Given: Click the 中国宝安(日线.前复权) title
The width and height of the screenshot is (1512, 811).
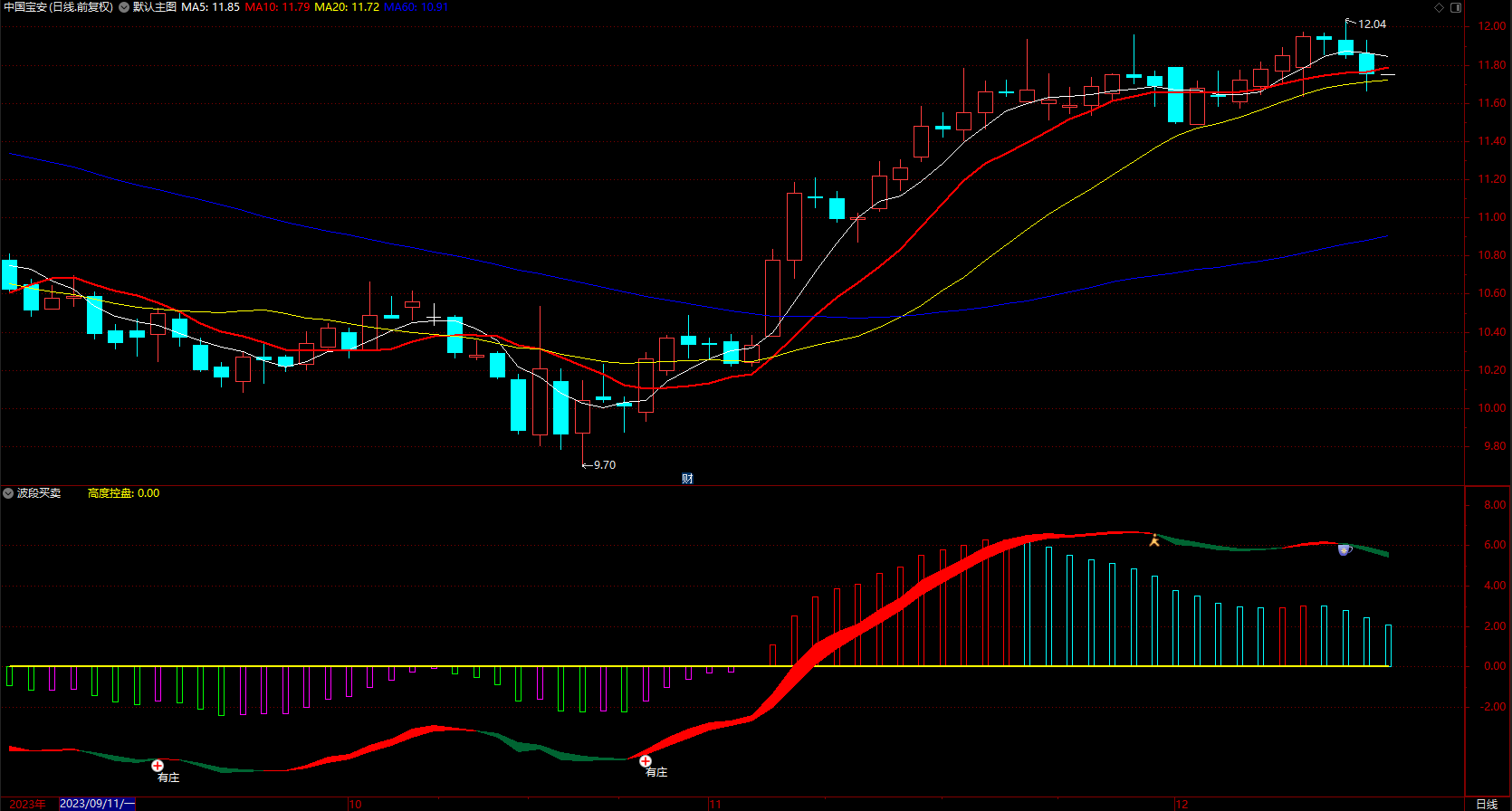Looking at the screenshot, I should [x=58, y=7].
